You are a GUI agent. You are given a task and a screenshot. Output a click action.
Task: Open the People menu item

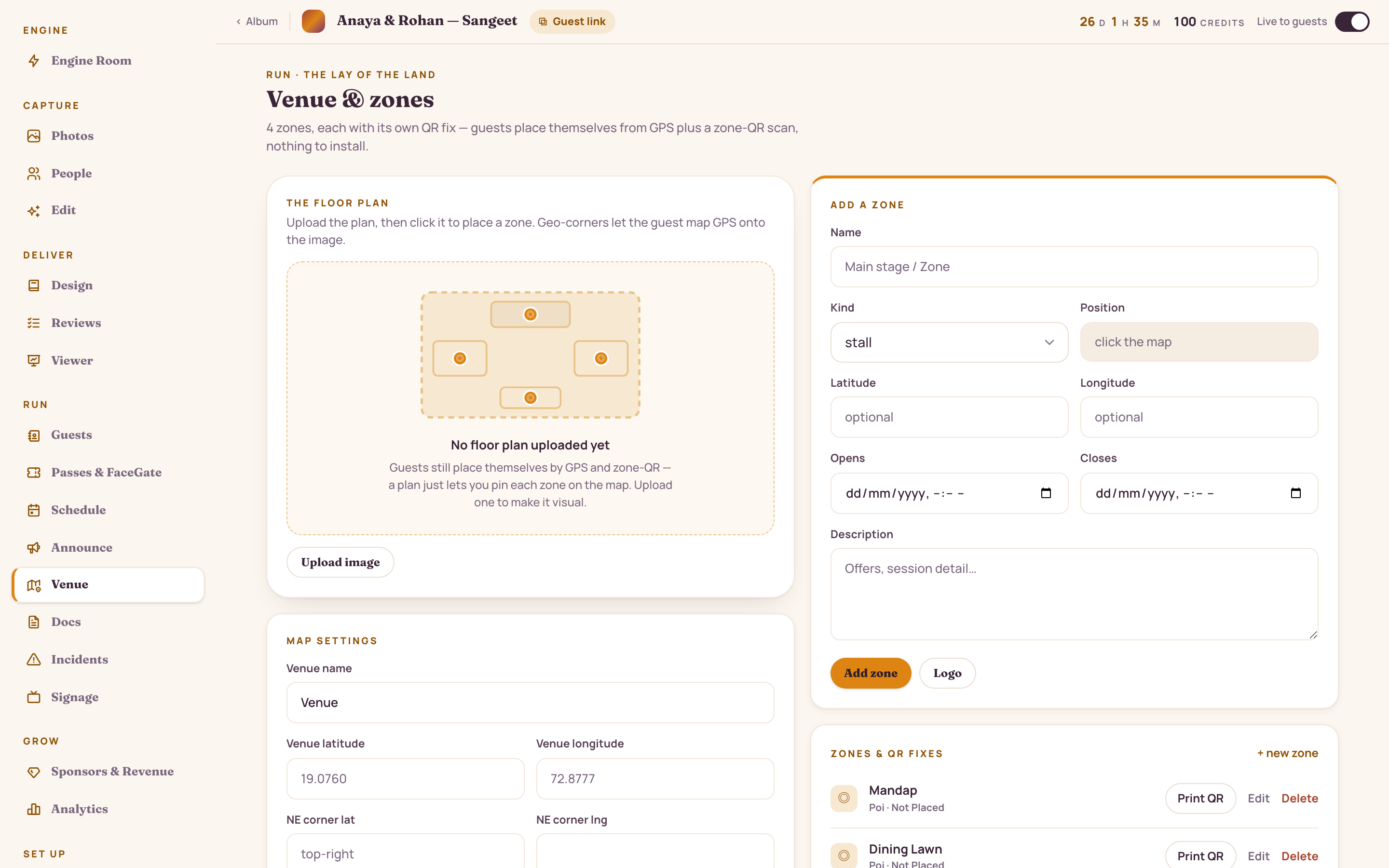108,174
